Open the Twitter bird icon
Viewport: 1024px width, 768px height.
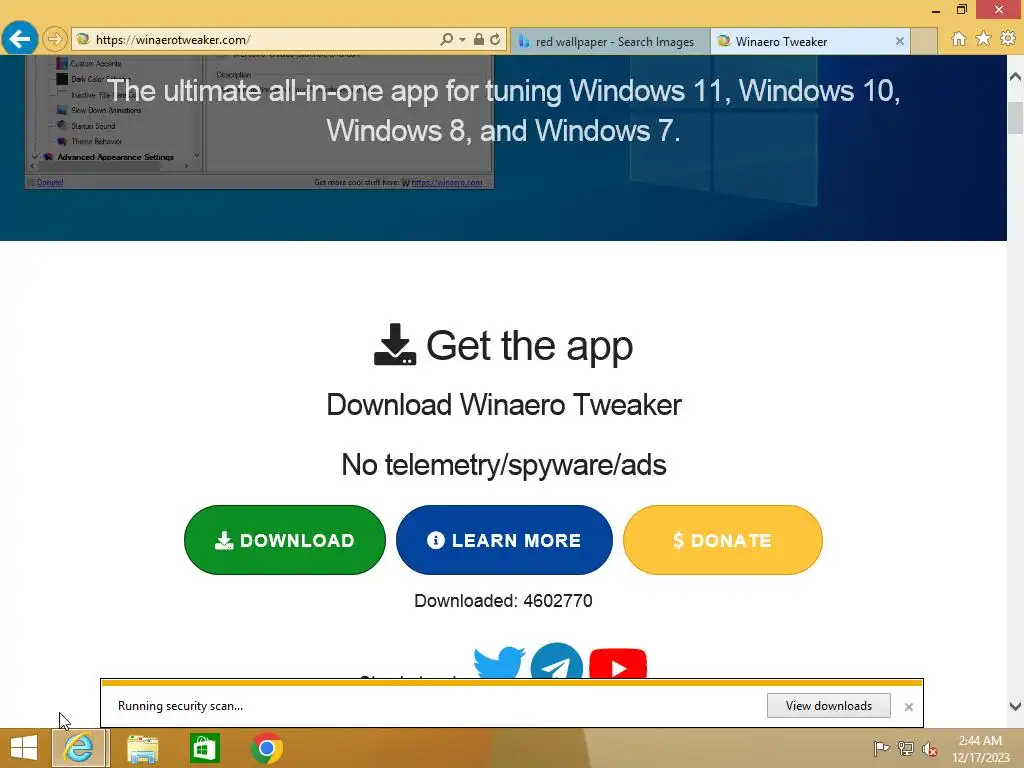[x=500, y=663]
